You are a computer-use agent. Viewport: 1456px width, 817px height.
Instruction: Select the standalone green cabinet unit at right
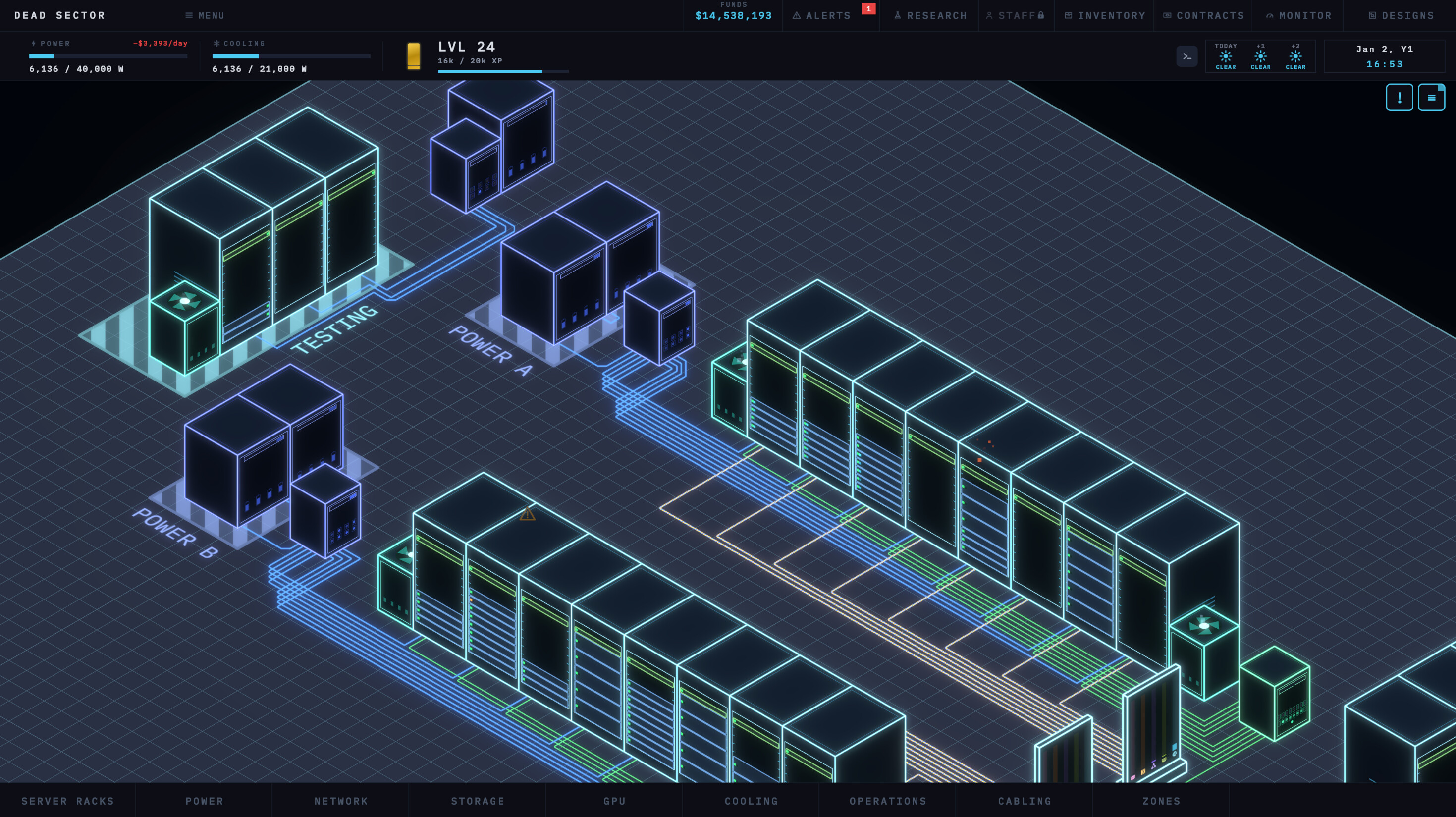(1274, 693)
